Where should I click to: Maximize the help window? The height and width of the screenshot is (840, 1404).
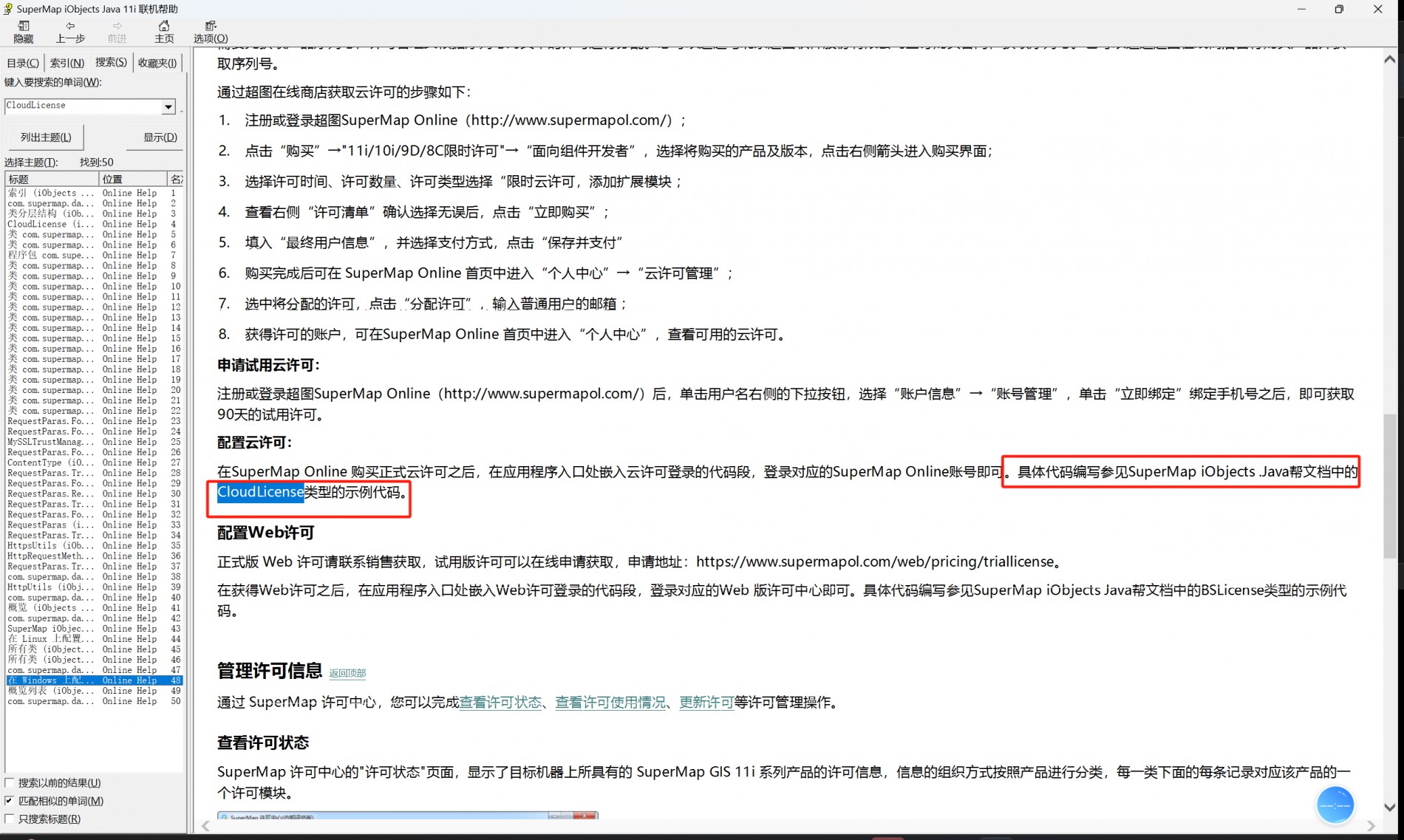[1339, 9]
